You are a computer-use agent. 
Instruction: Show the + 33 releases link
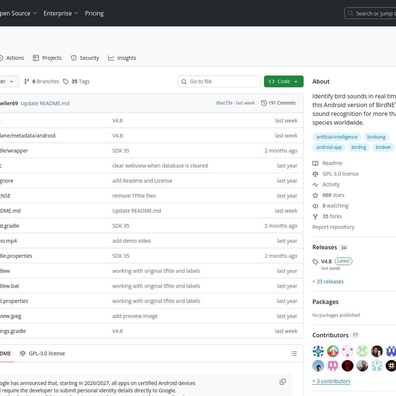[x=328, y=282]
